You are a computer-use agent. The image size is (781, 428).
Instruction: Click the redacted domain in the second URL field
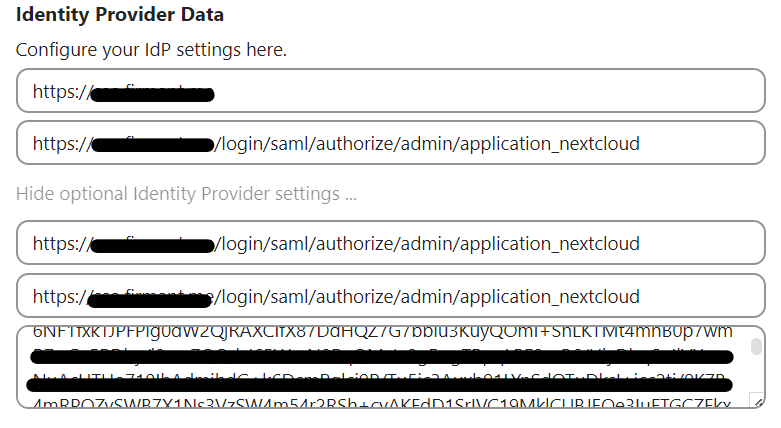coord(152,145)
